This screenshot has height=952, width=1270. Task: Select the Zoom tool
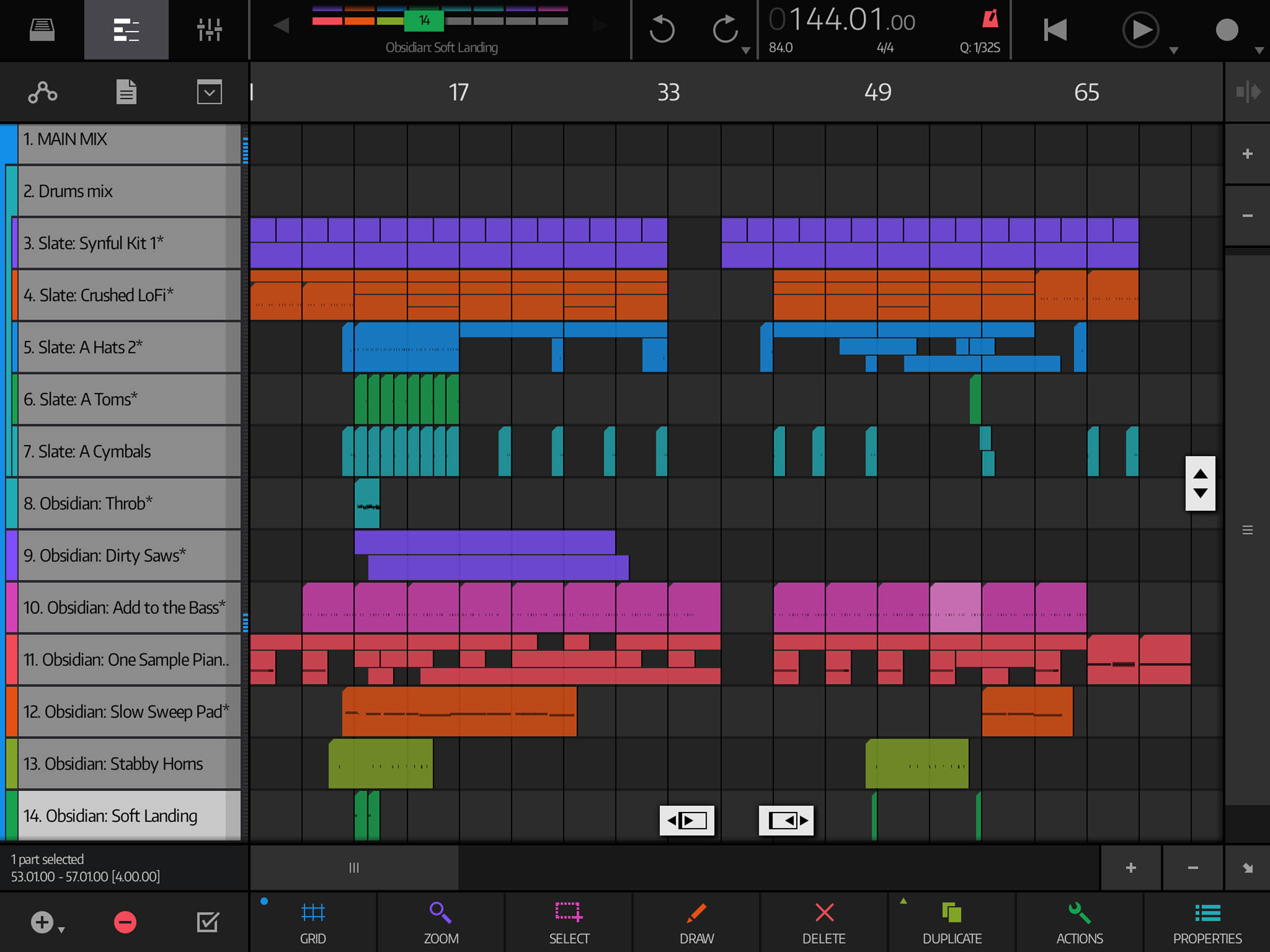click(x=440, y=922)
